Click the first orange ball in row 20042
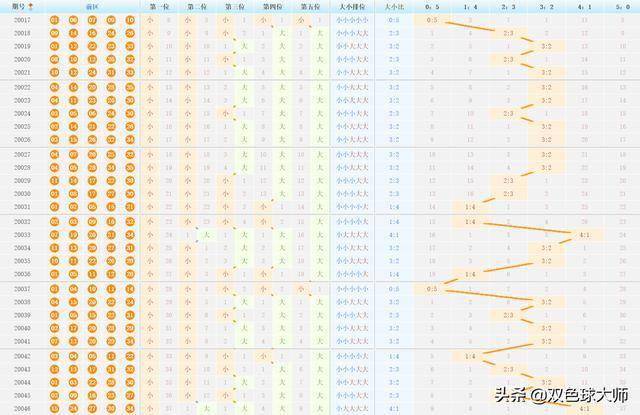Viewport: 640px width, 415px height. [53, 356]
